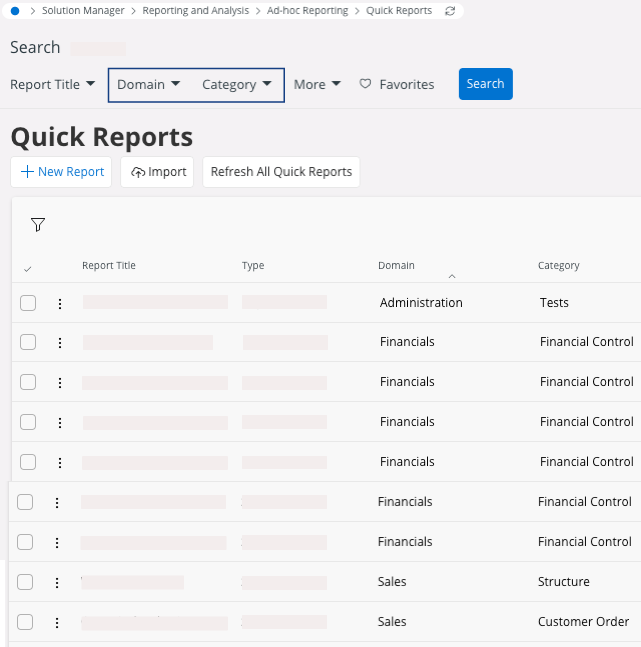Open three-dot menu for Administration Tests row

point(59,303)
